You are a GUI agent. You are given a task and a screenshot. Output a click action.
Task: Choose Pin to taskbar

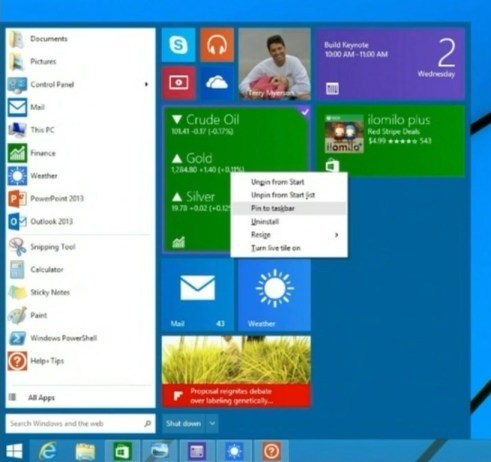click(289, 208)
